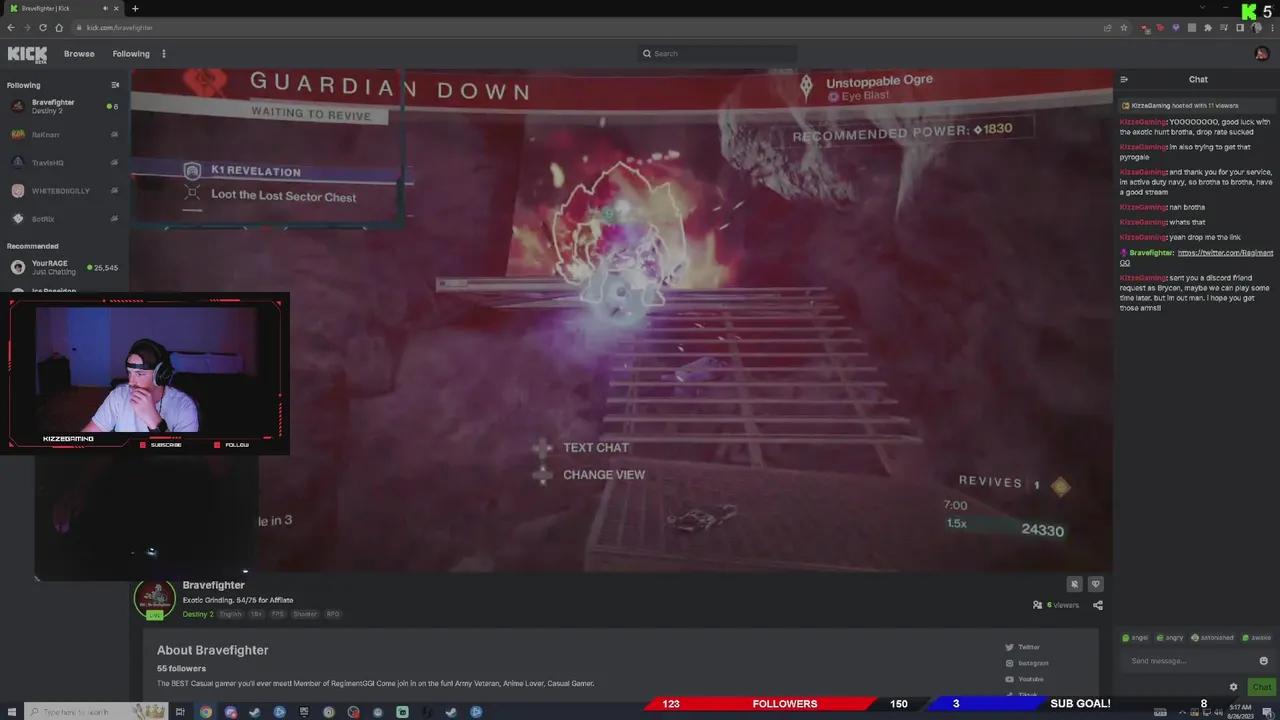Viewport: 1280px width, 720px height.
Task: Toggle the follow heart button for Bravefighter
Action: (1096, 584)
